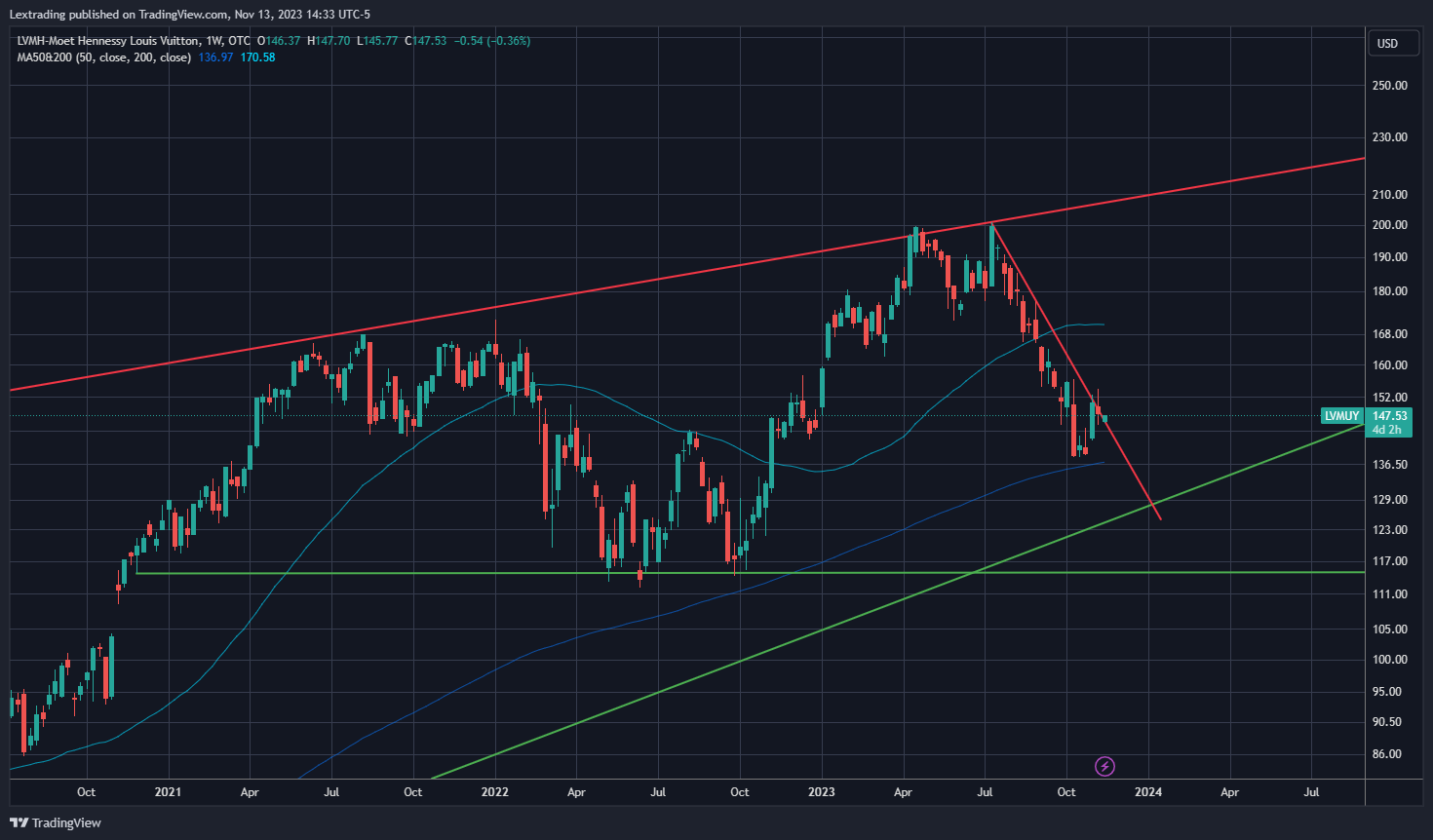
Task: Click the LVMH-Moet Hennessy Louis Vuitton symbol title
Action: point(108,41)
